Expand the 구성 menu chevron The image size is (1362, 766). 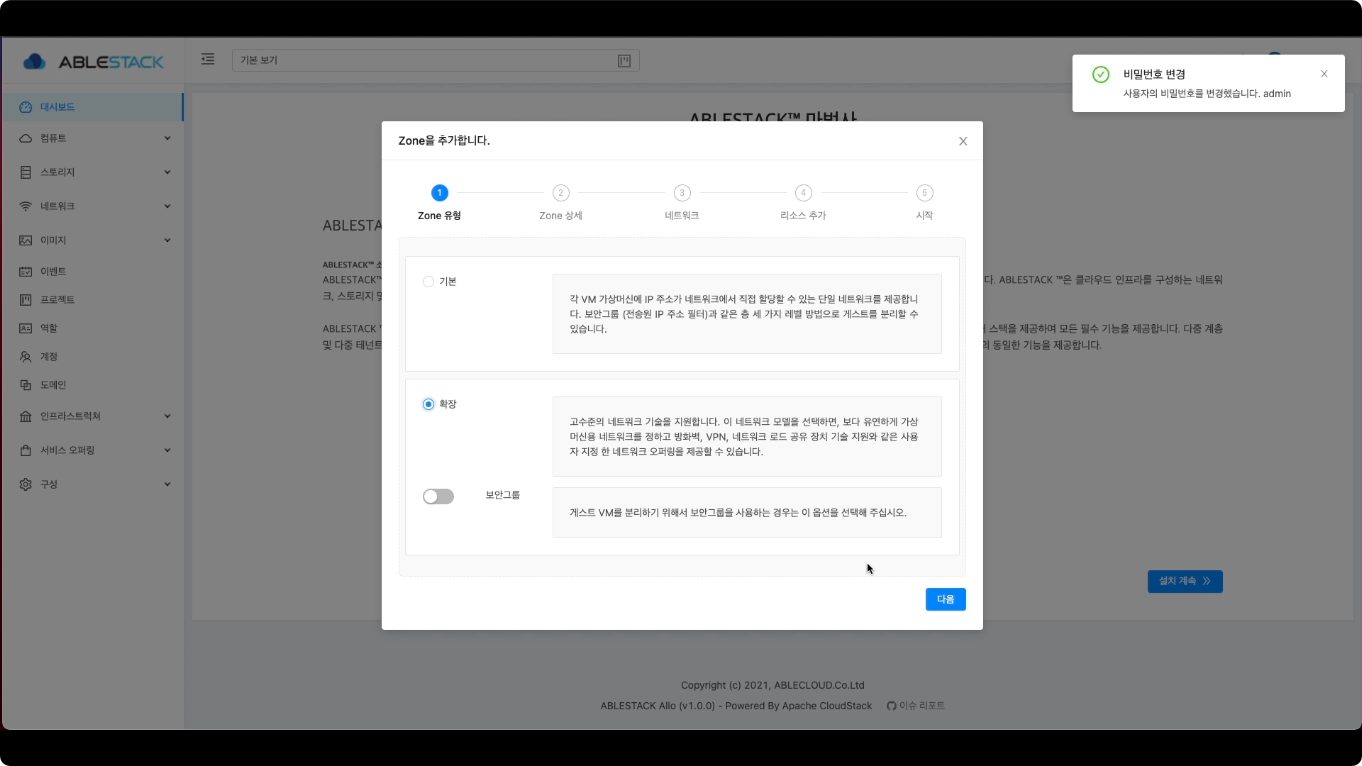167,484
